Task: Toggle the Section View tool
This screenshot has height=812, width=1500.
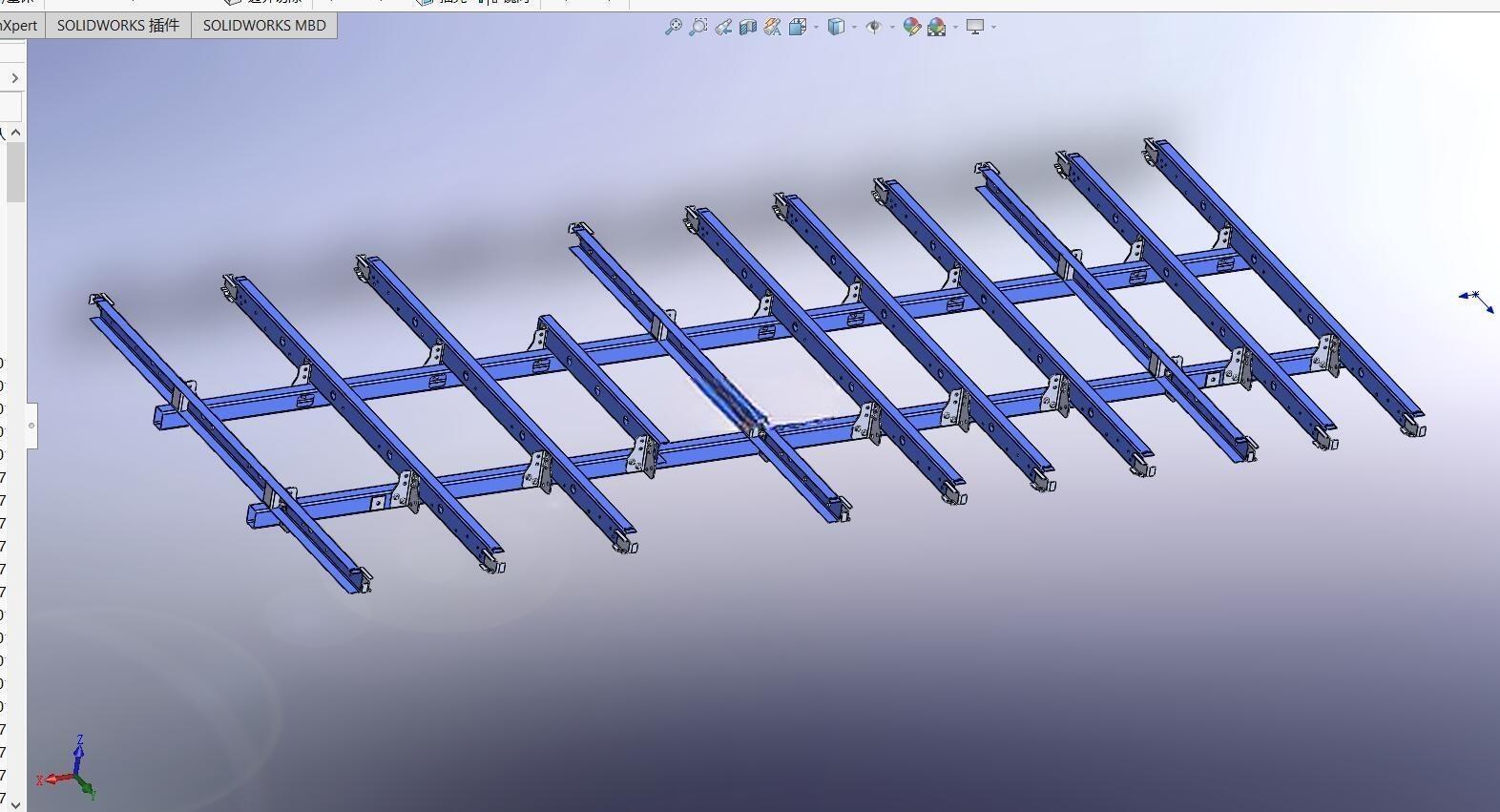Action: pyautogui.click(x=748, y=27)
